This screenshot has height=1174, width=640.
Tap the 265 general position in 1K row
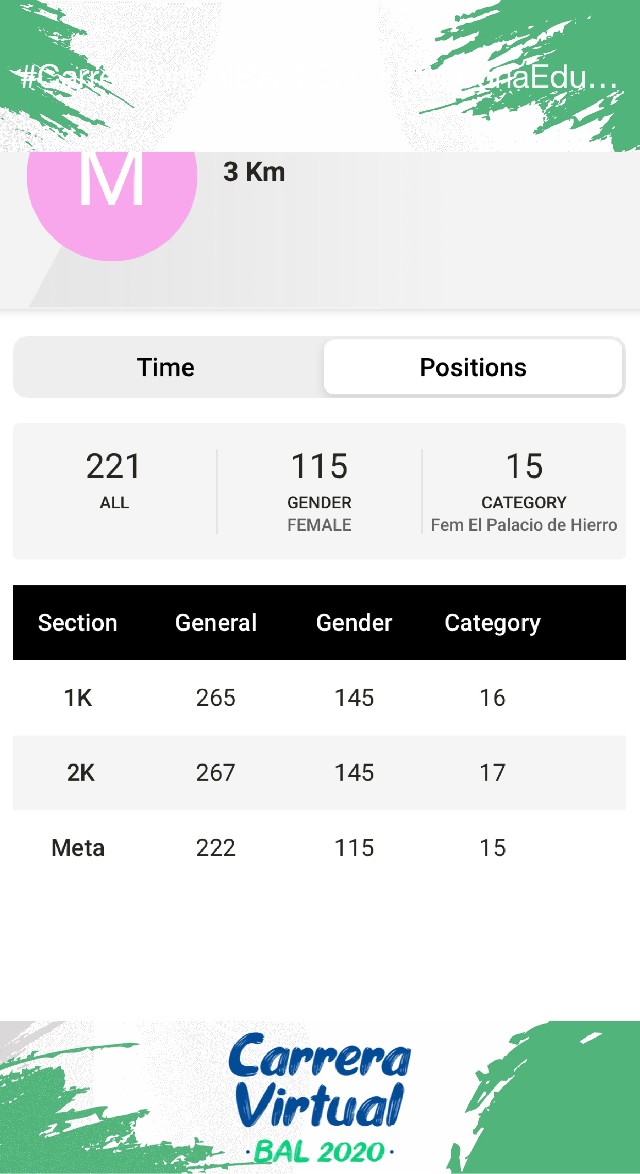(x=216, y=698)
